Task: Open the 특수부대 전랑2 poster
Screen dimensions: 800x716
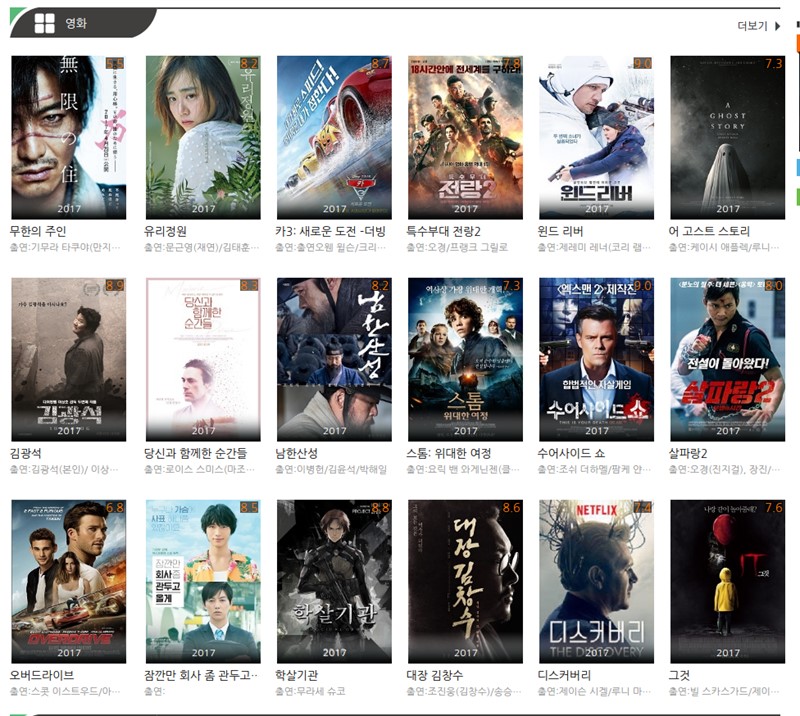Action: pyautogui.click(x=465, y=137)
